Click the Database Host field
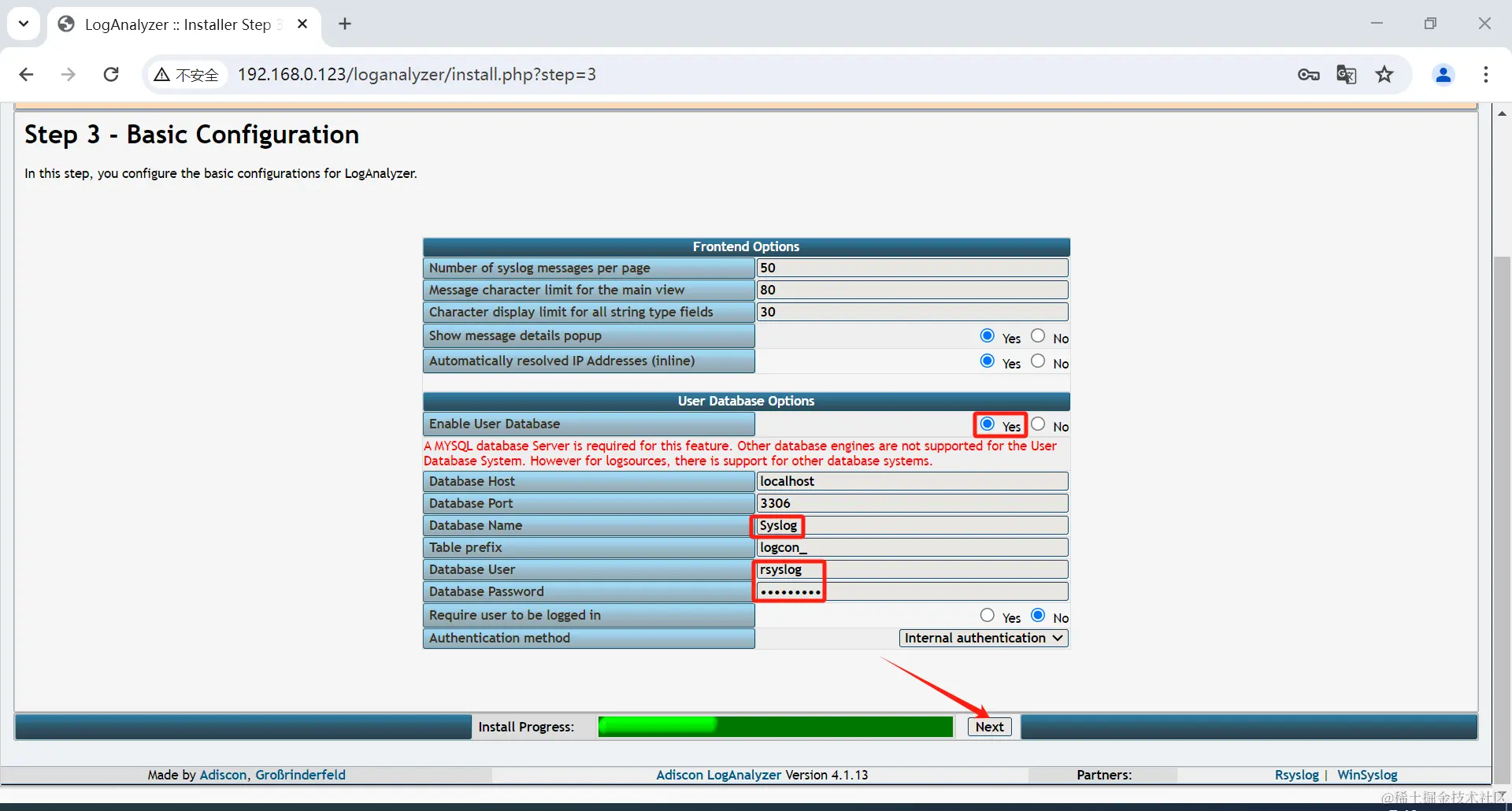 [x=912, y=481]
